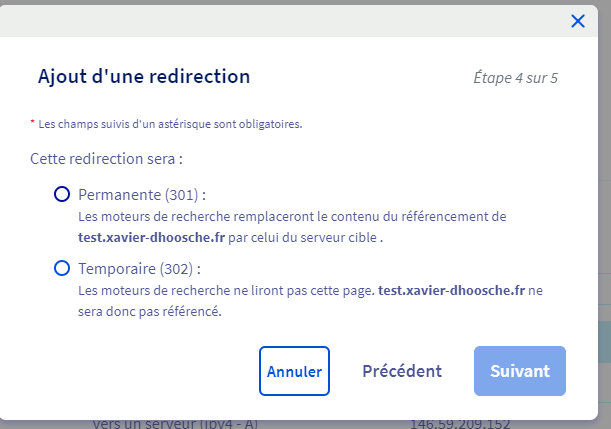Screen dimensions: 611x429
Task: Click the background "vers un serveur (ipv4 - A)" row
Action: pyautogui.click(x=175, y=424)
